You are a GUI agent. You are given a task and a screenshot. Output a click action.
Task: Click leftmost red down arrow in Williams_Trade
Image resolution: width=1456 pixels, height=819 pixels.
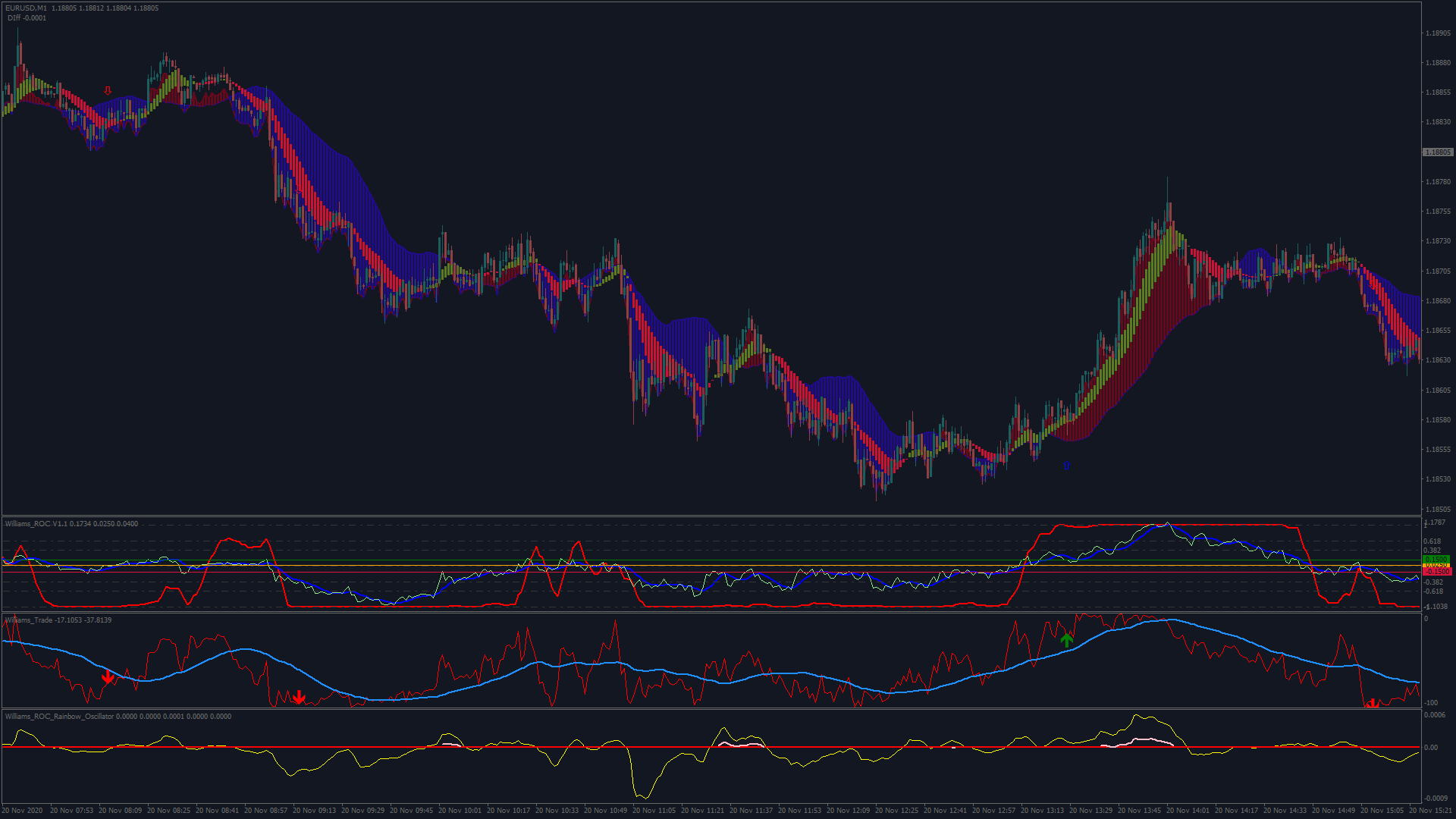(x=108, y=677)
